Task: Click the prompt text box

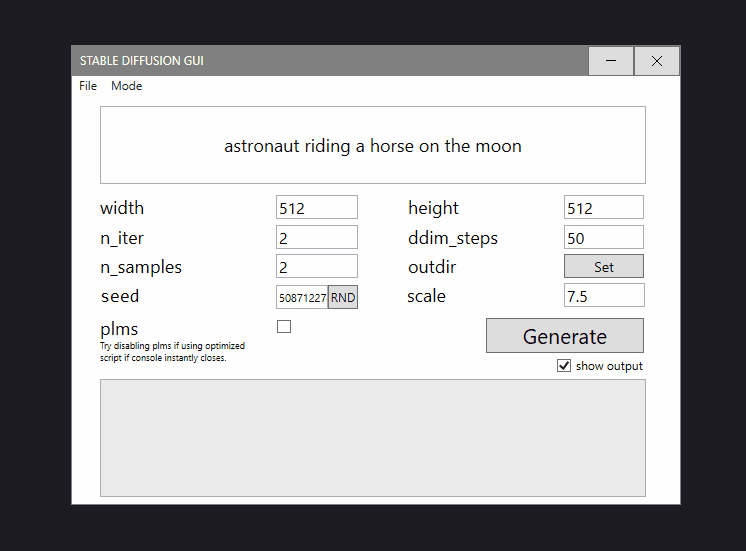Action: (x=373, y=145)
